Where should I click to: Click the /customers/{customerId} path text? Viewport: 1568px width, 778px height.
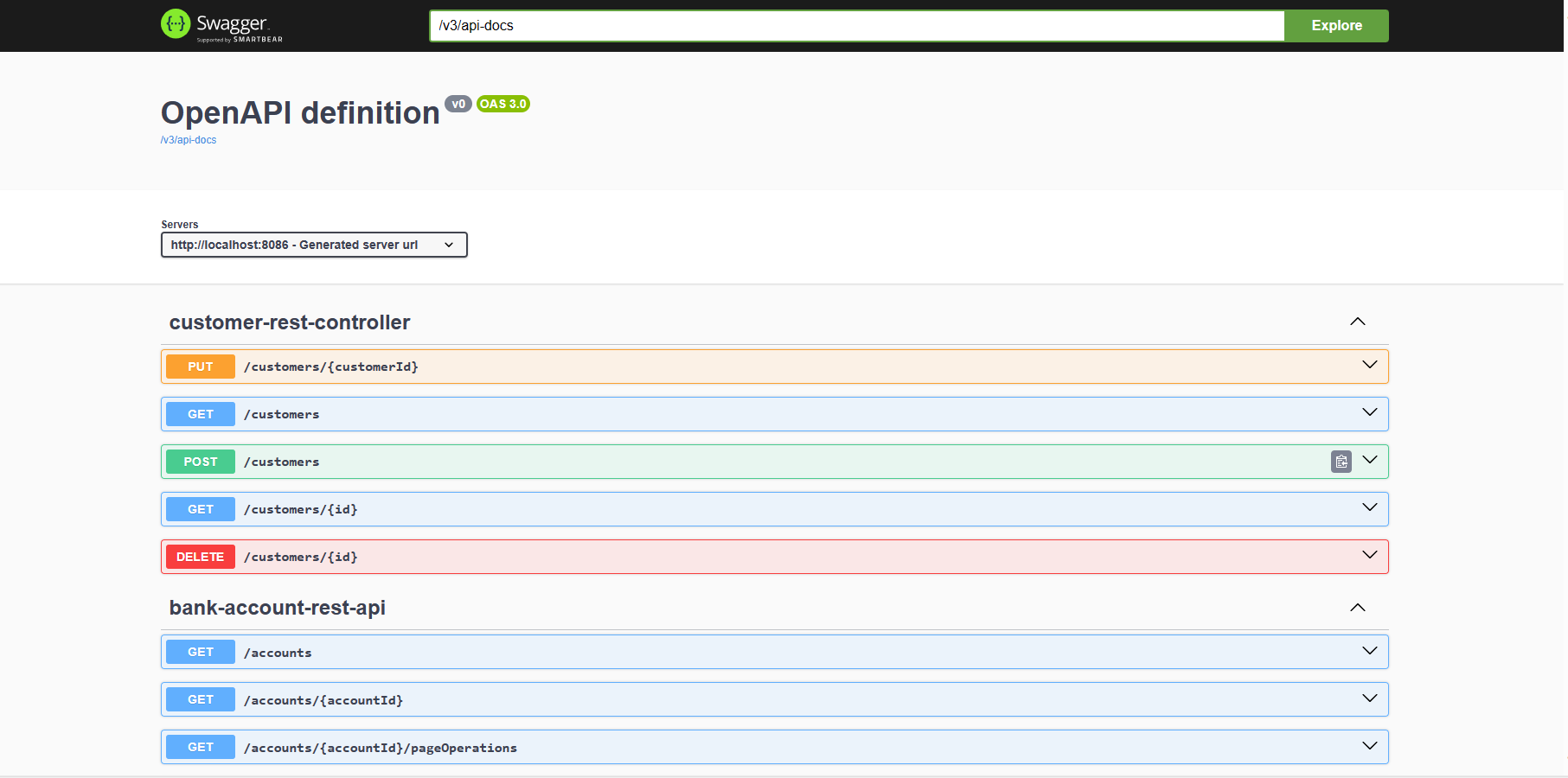point(331,367)
